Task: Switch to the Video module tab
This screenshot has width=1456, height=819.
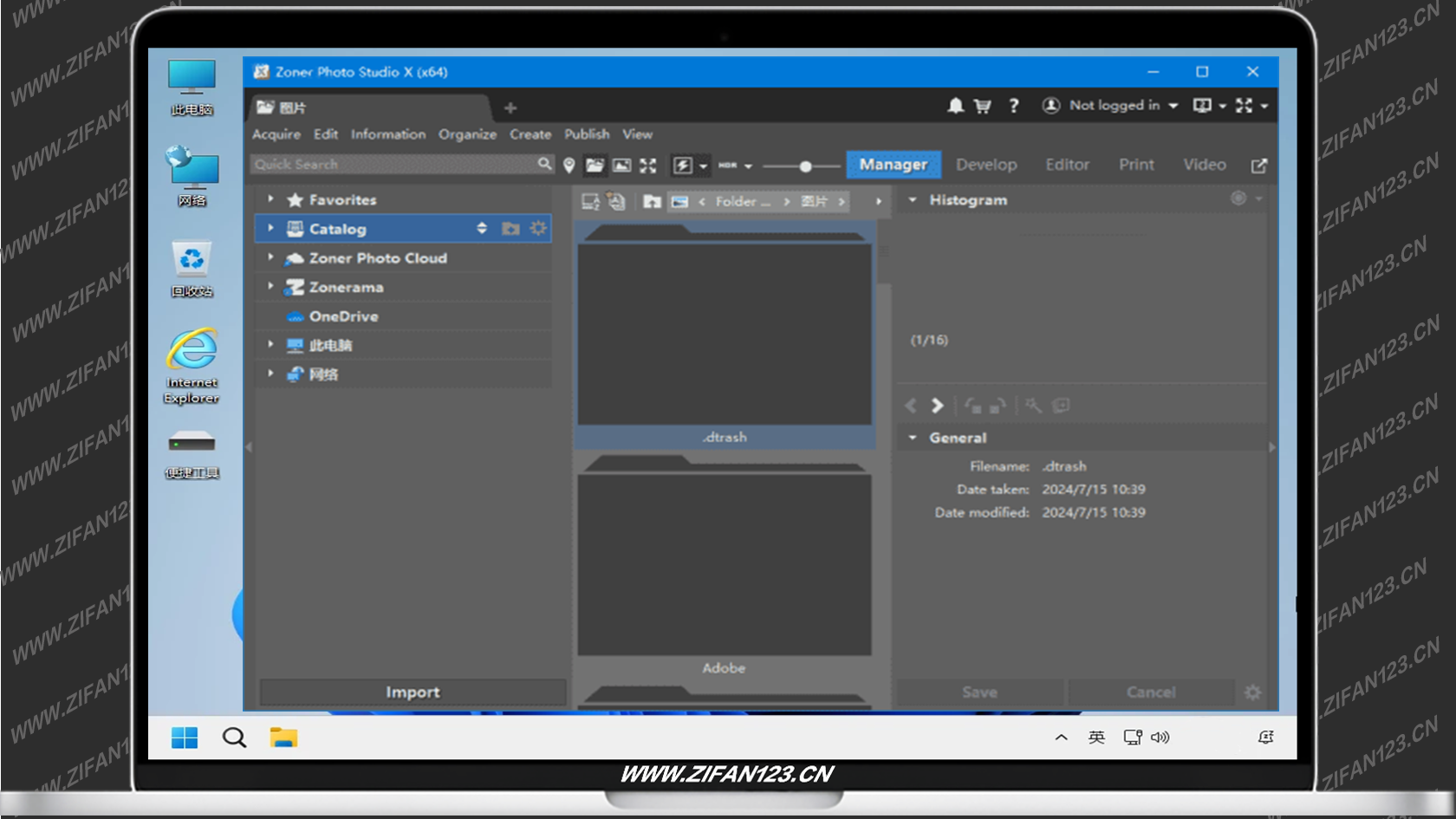Action: 1205,165
